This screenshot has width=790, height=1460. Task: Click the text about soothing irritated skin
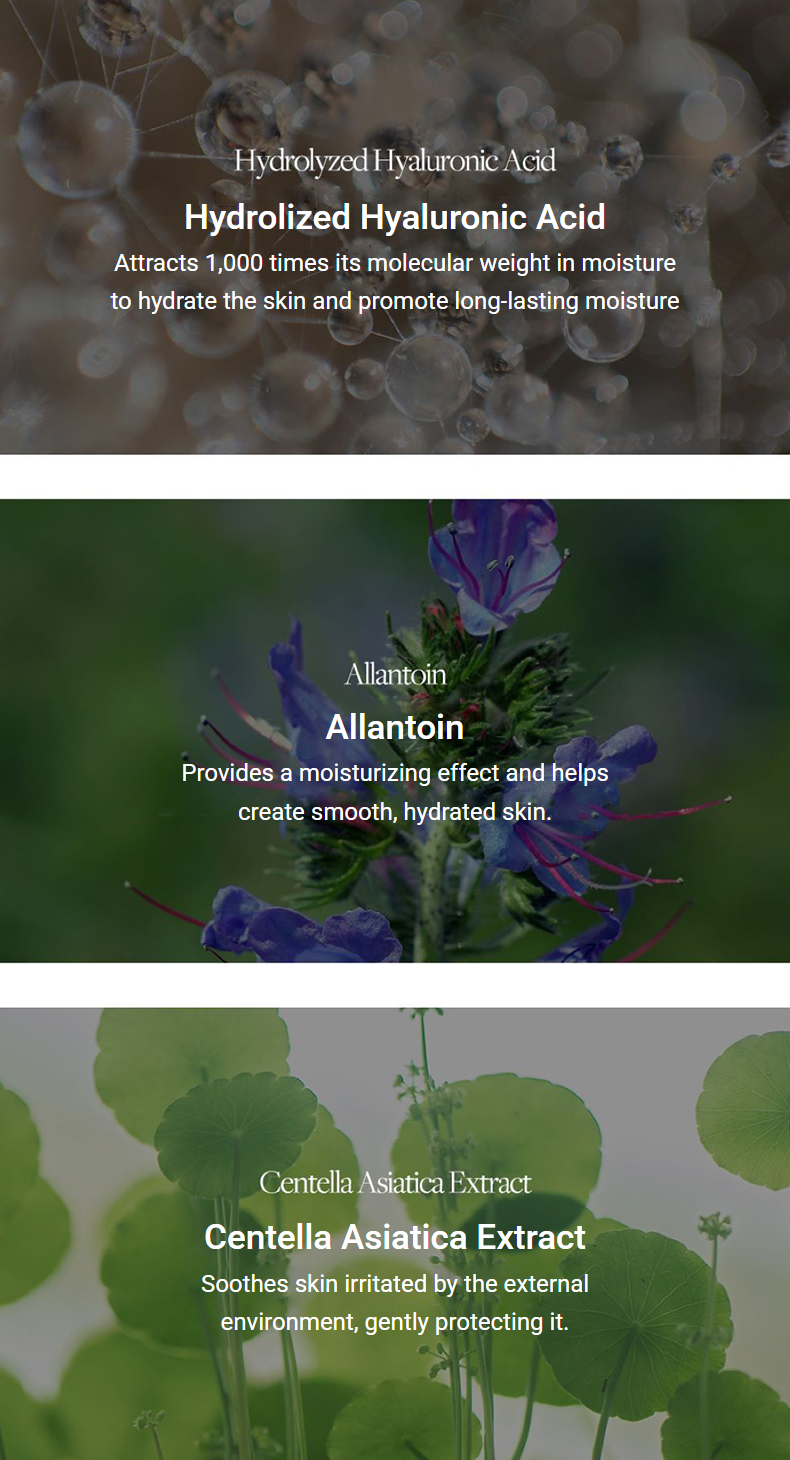click(395, 1283)
